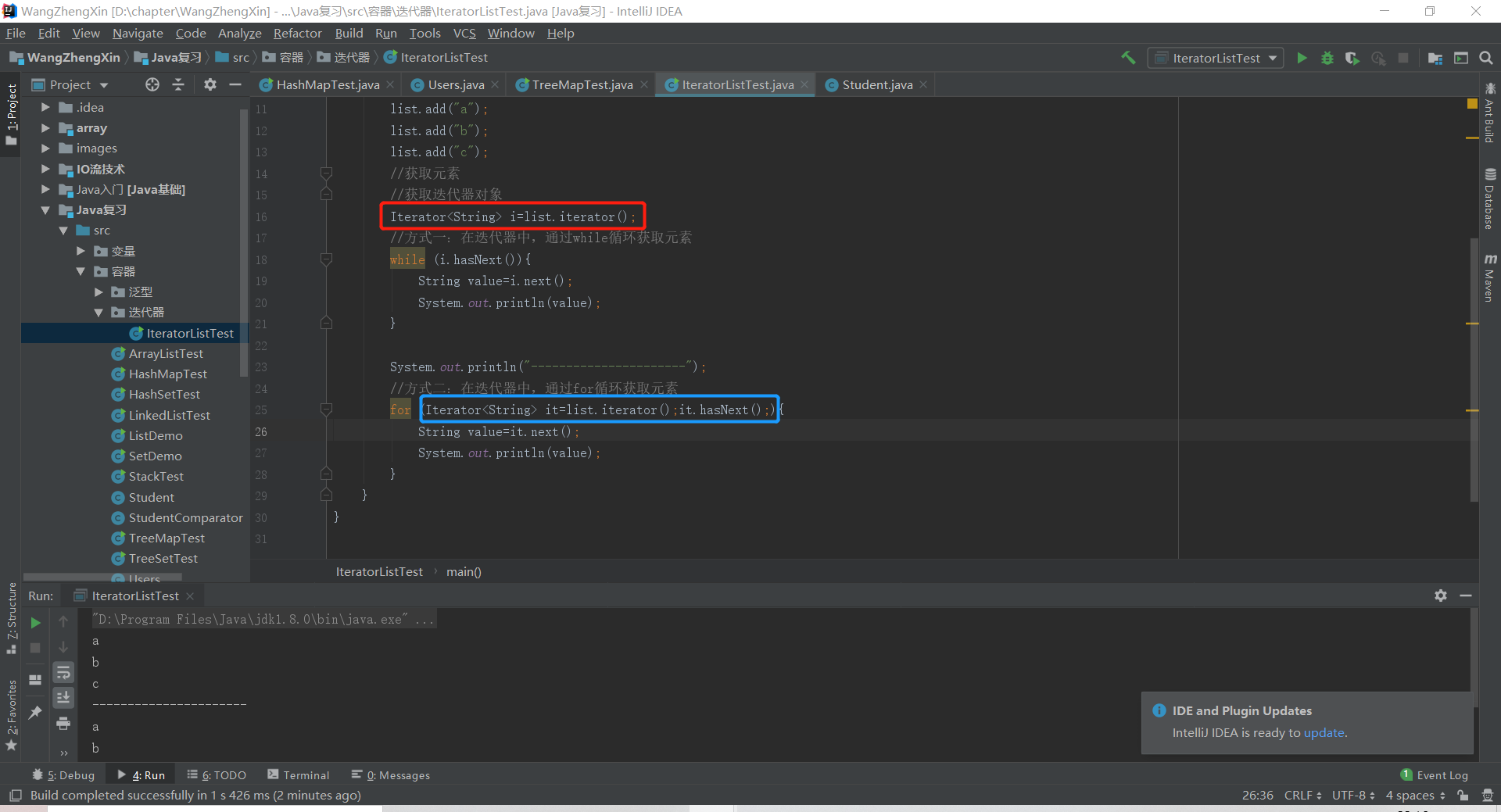
Task: Open Project view mode dropdown
Action: [104, 85]
